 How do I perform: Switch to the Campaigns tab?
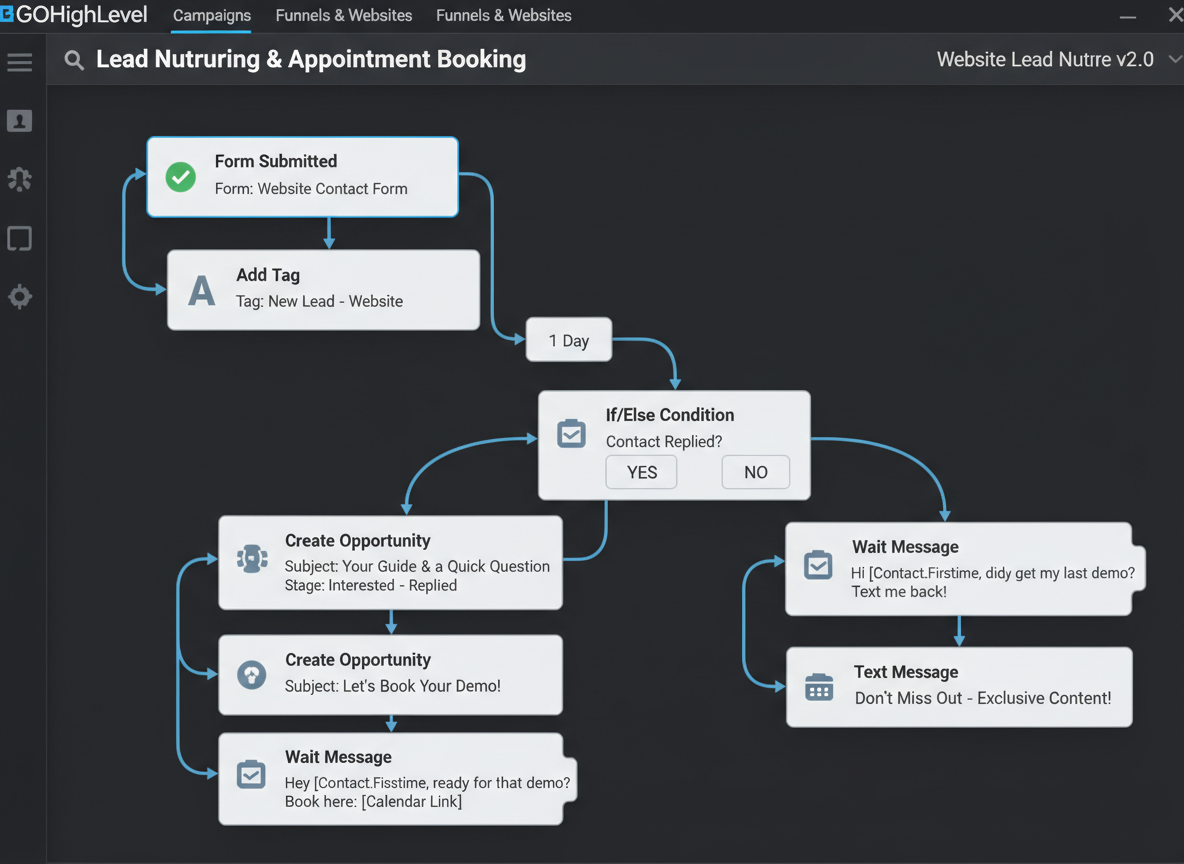211,16
